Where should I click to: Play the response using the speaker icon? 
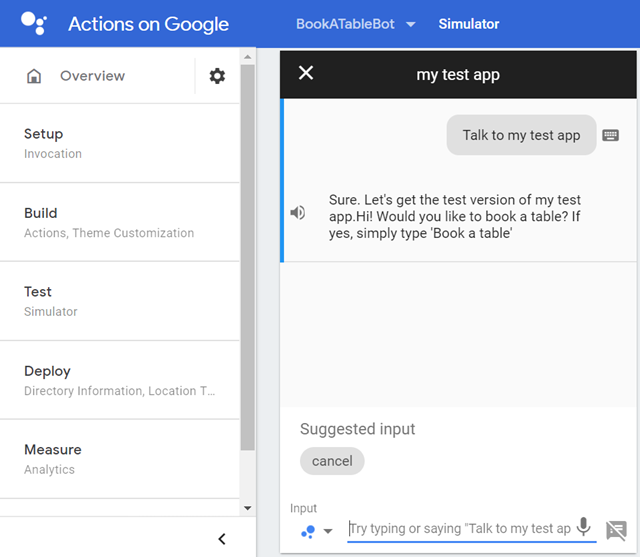point(297,212)
